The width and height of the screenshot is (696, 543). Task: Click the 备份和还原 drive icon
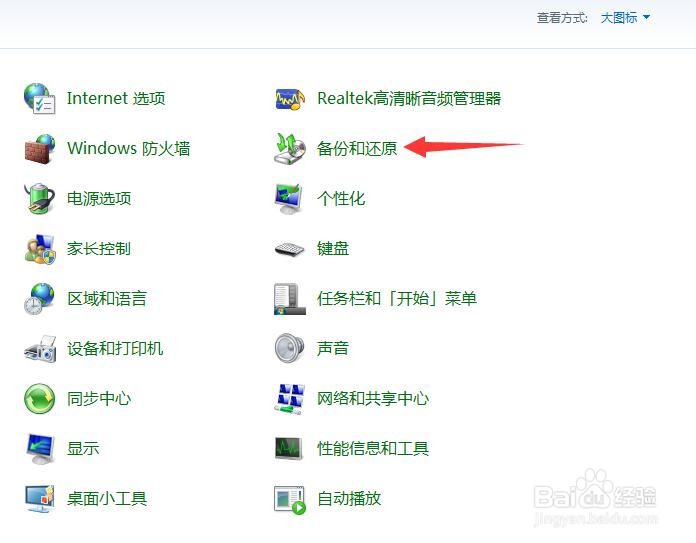(289, 149)
